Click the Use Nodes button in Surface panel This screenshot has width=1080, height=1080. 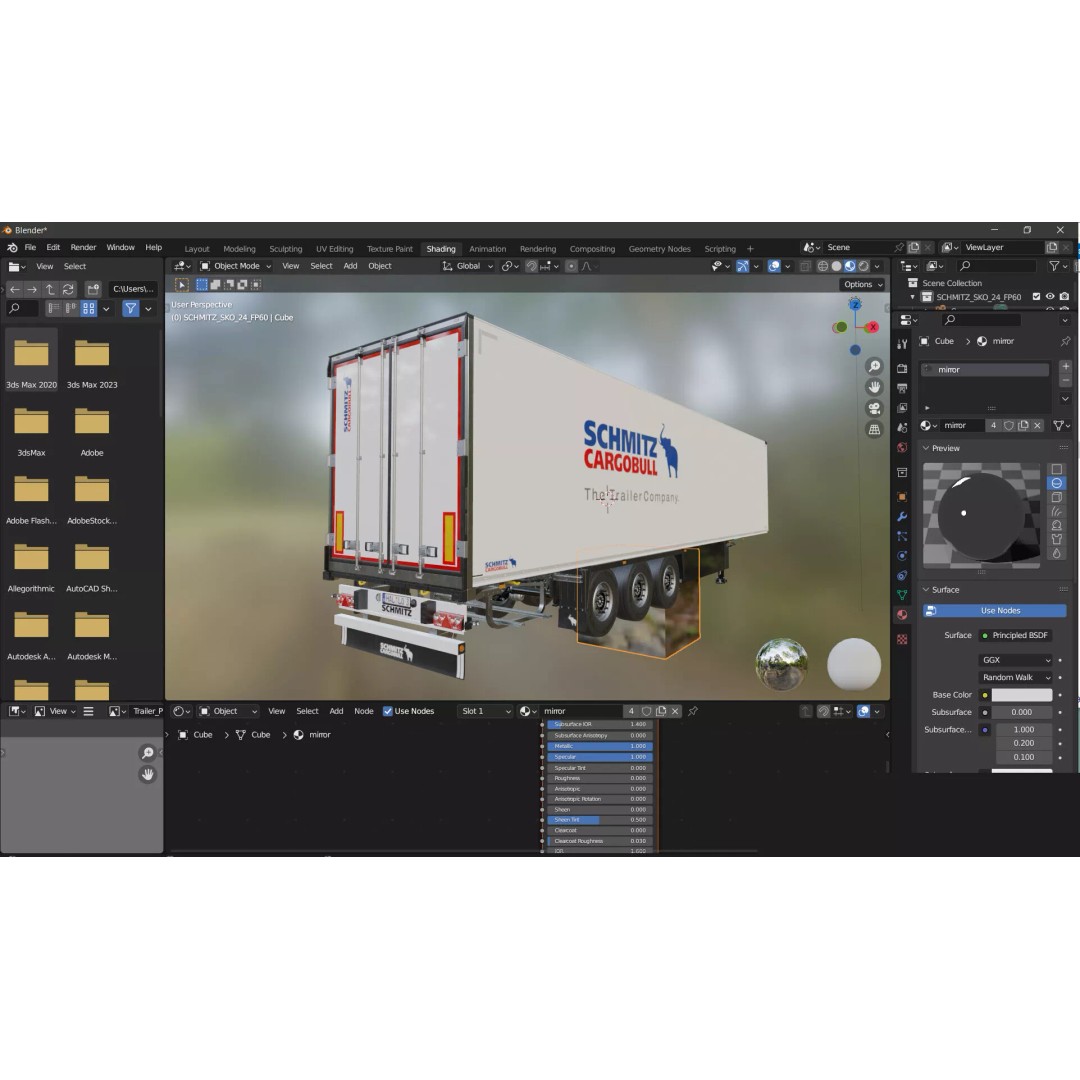[995, 611]
